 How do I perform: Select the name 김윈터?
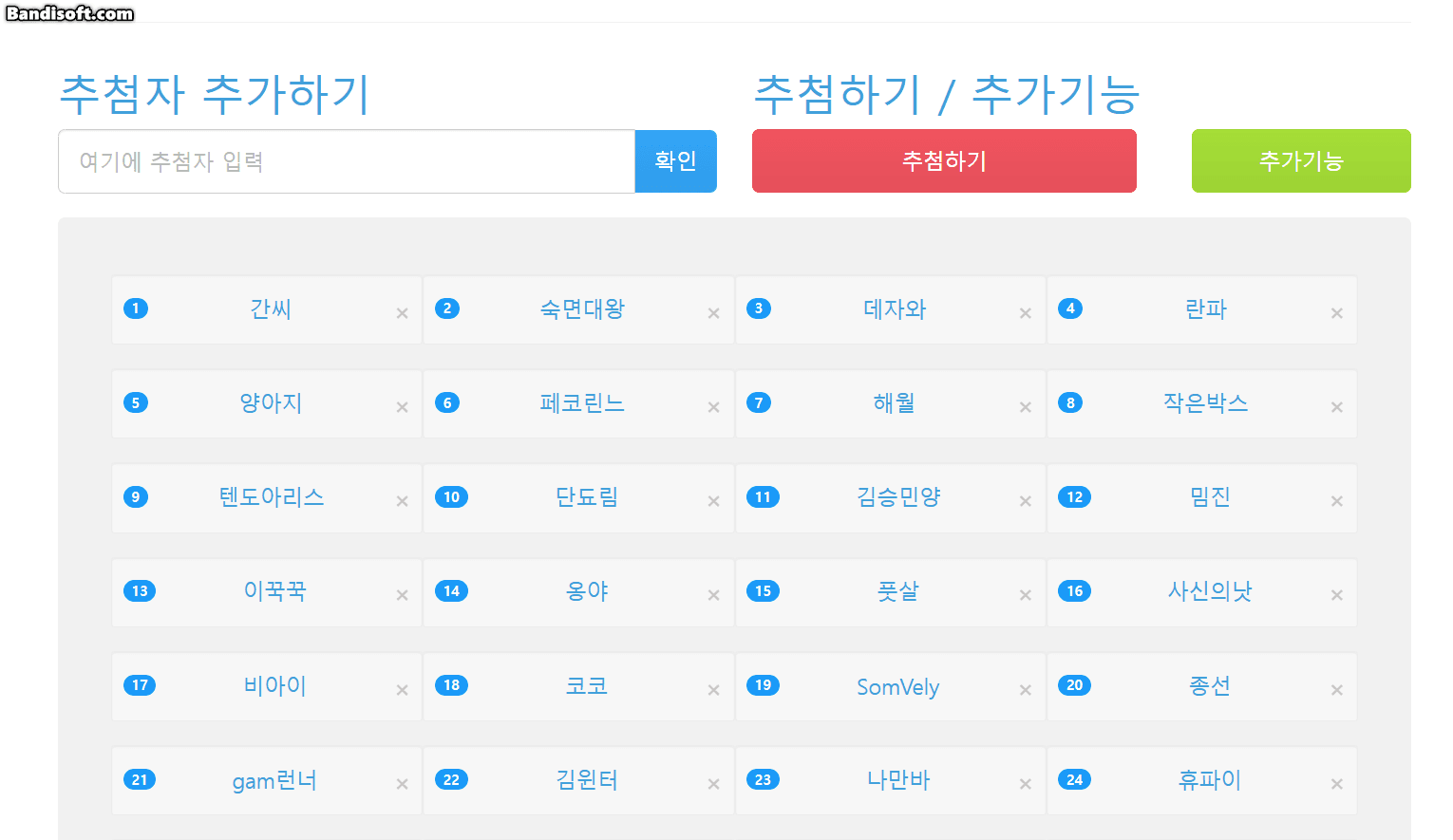[x=587, y=779]
